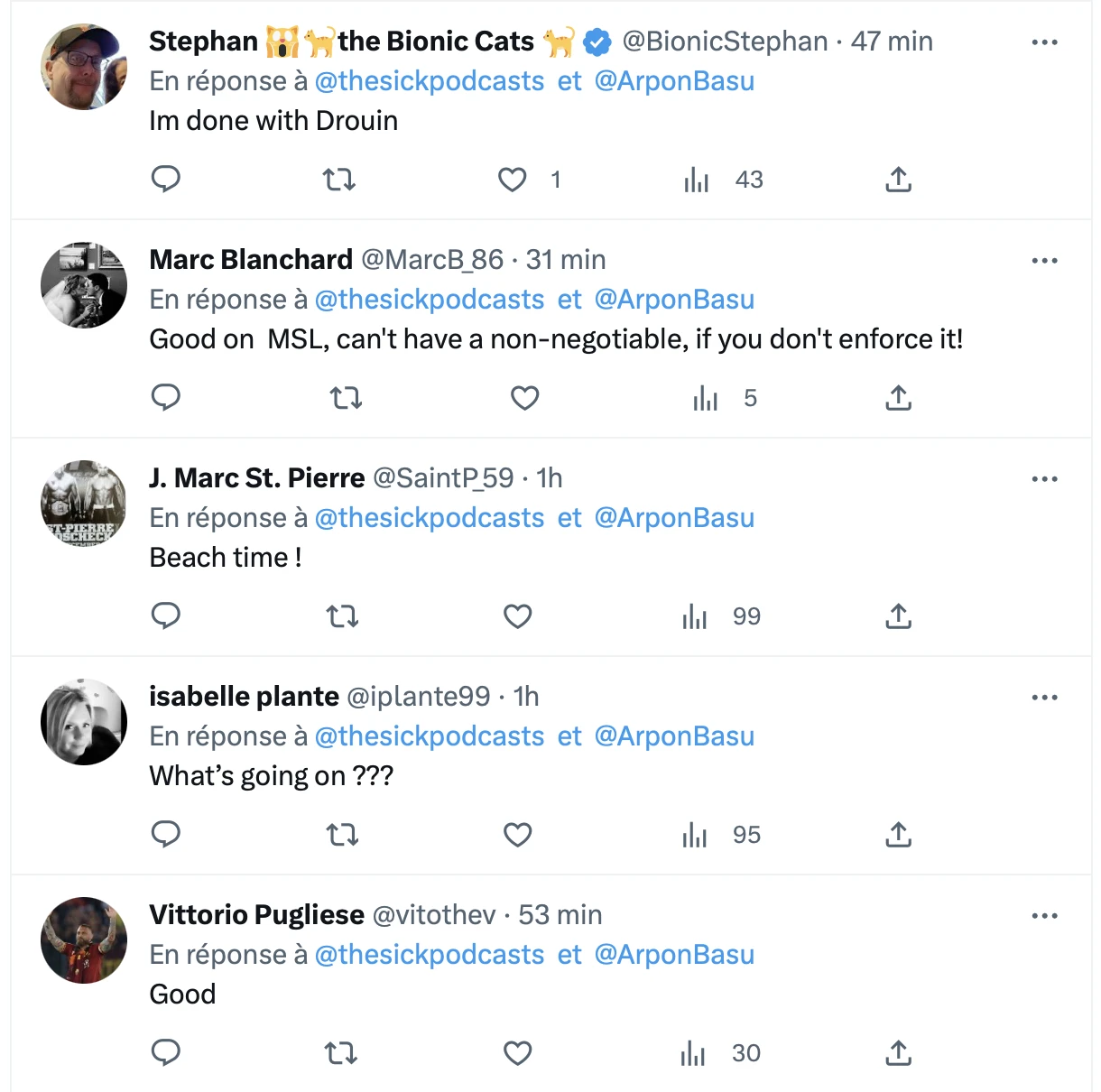Open more options on Stephan's tweet
The height and width of the screenshot is (1092, 1101).
1044,42
